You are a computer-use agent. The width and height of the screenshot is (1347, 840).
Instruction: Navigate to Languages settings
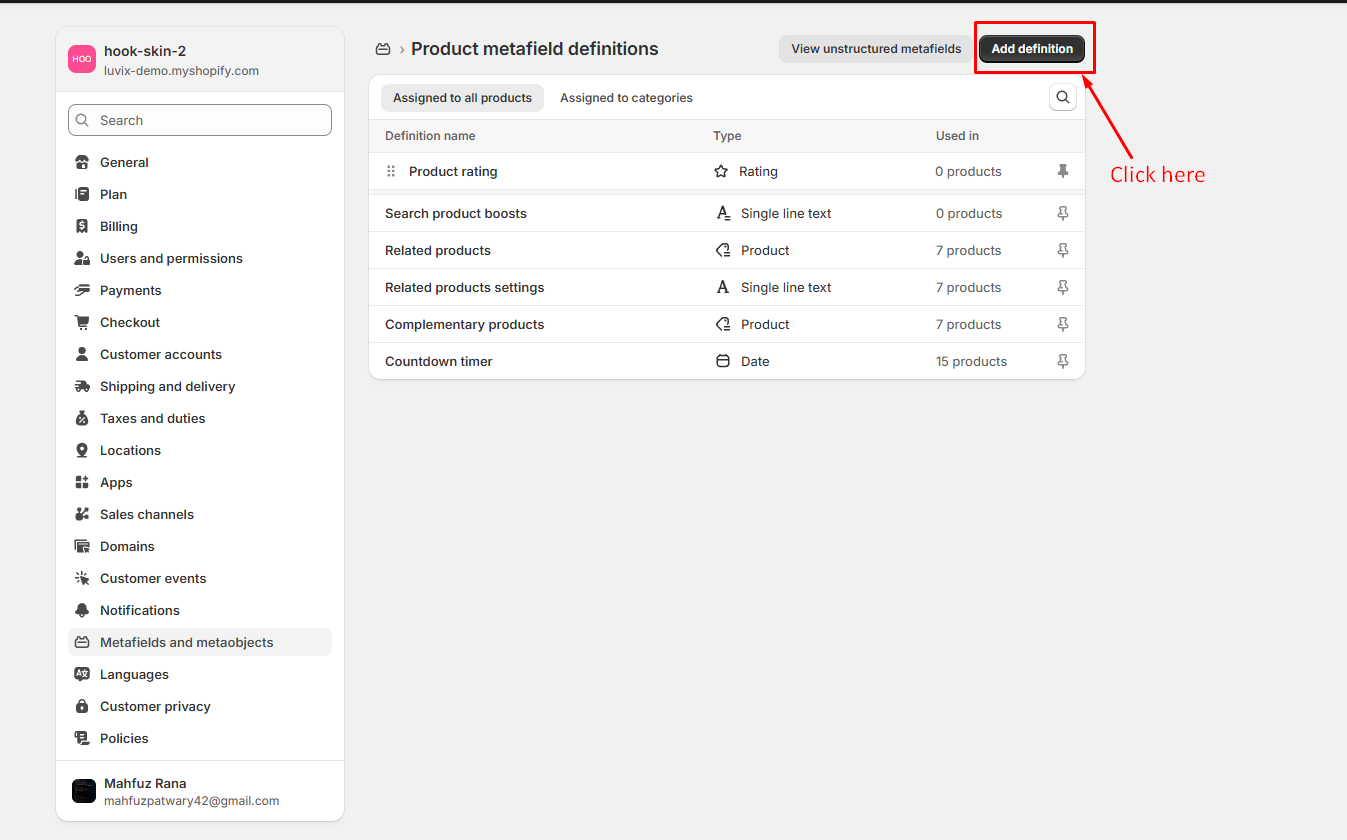click(x=134, y=674)
